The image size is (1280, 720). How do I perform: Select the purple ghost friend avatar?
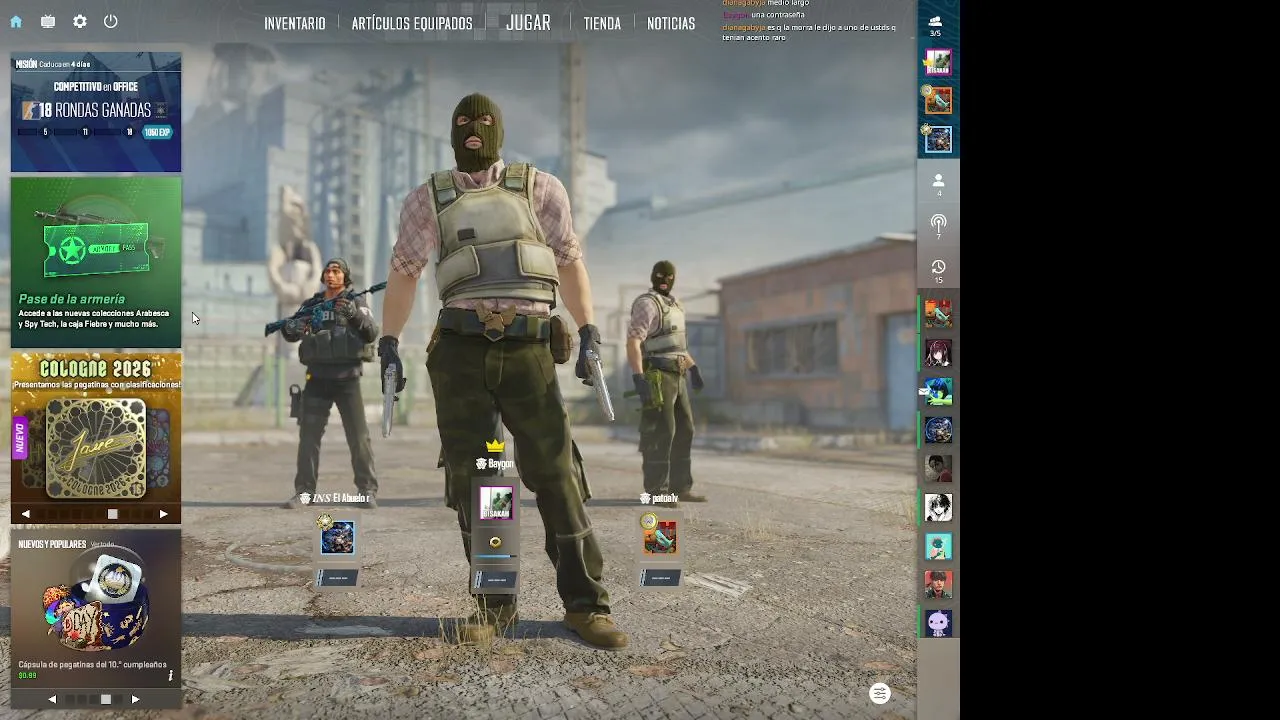pyautogui.click(x=938, y=623)
